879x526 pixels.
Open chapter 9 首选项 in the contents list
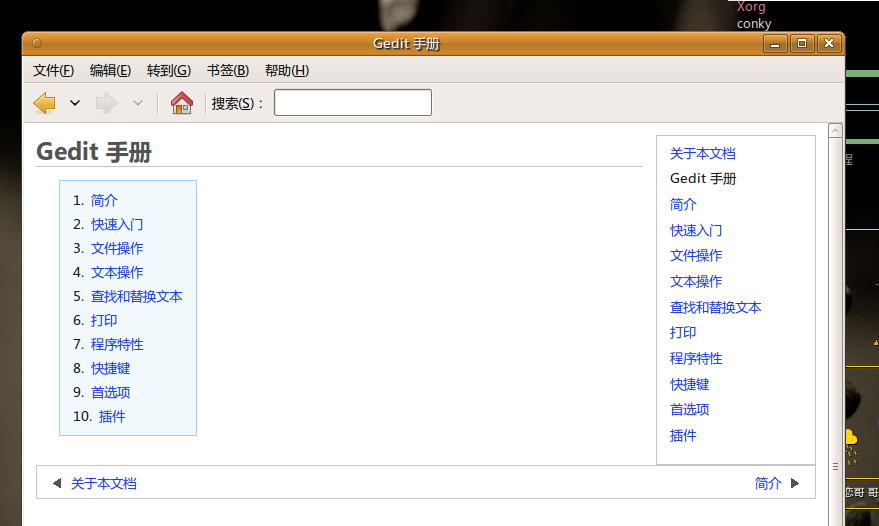click(x=110, y=393)
